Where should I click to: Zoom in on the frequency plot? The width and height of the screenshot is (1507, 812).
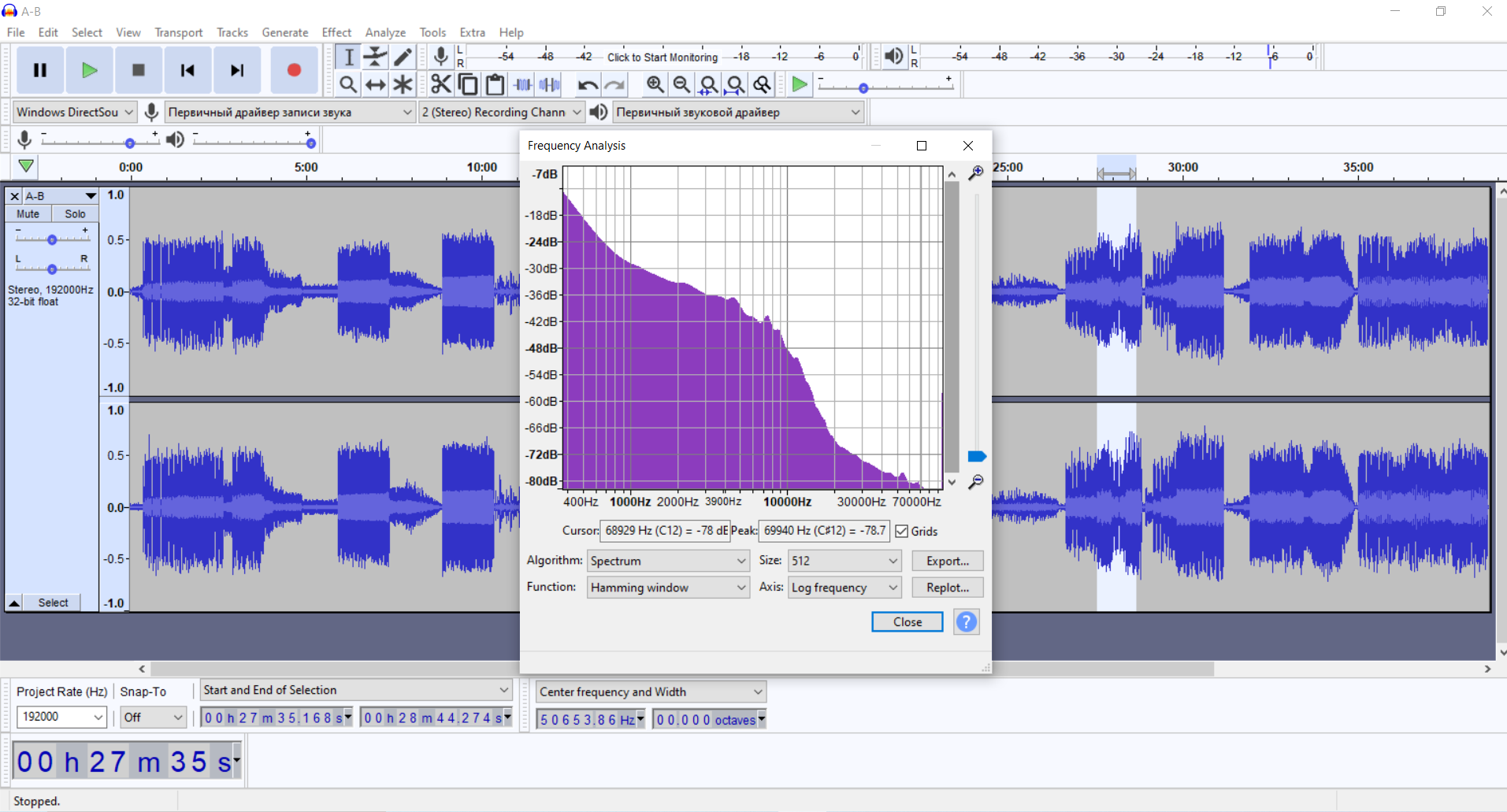tap(976, 172)
